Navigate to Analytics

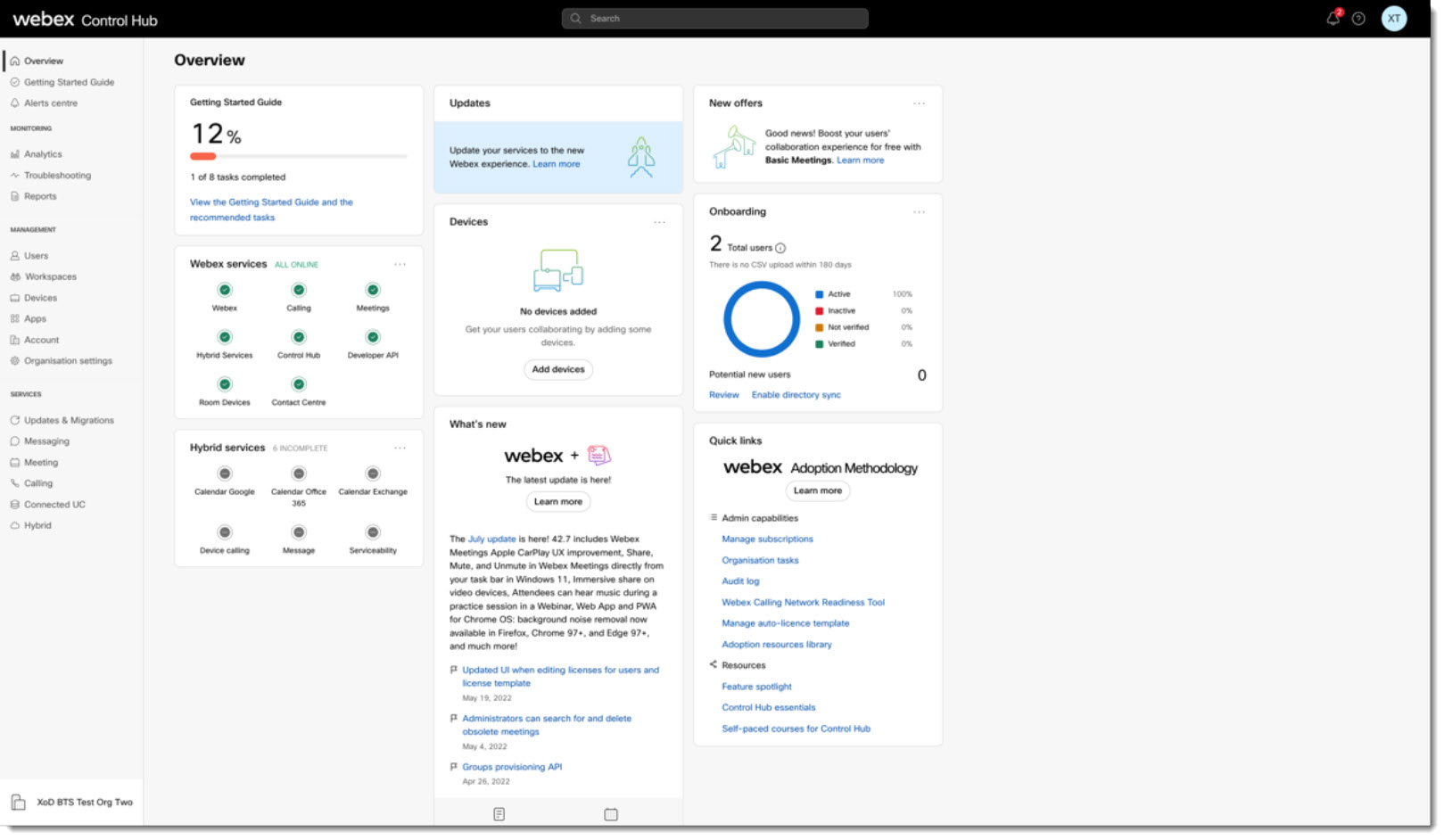(x=43, y=154)
